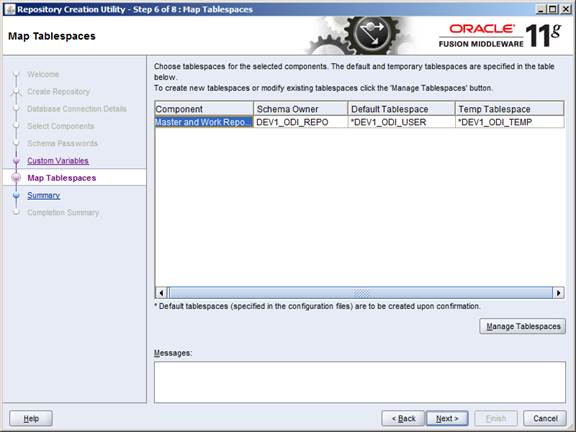The width and height of the screenshot is (576, 432).
Task: Click the horizontal scrollbar left arrow
Action: pyautogui.click(x=161, y=293)
